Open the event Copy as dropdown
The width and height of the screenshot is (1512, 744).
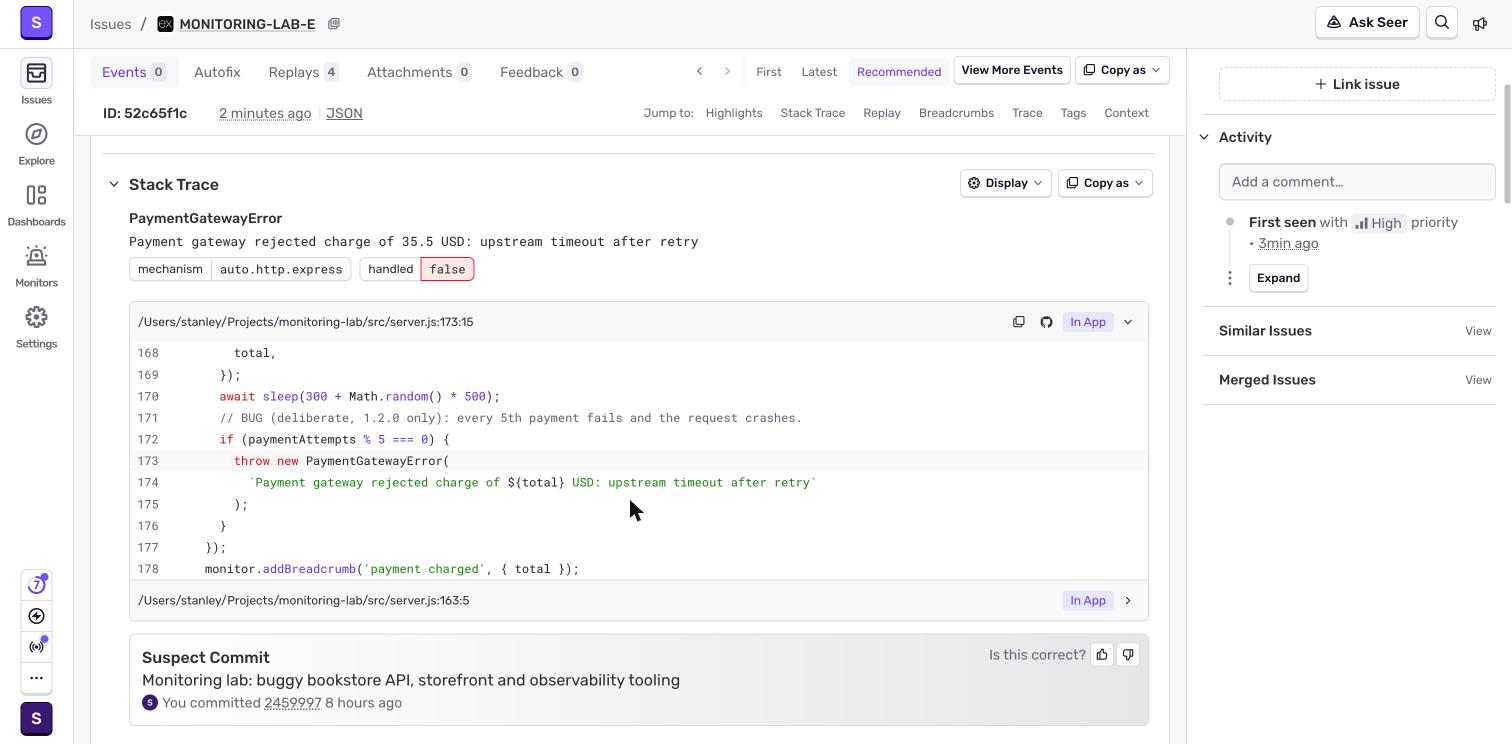point(1122,70)
